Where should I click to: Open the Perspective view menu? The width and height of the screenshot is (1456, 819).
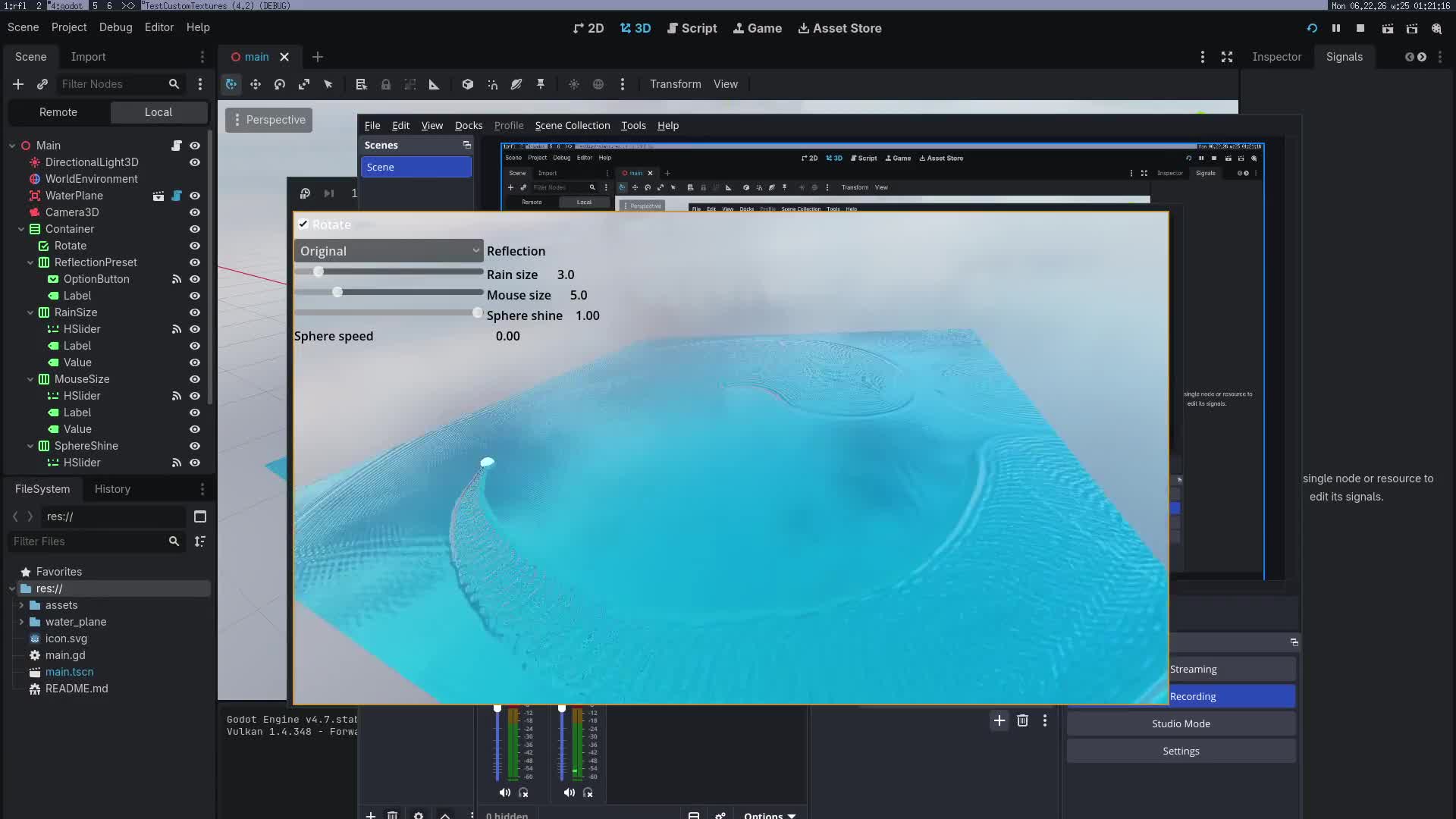269,120
